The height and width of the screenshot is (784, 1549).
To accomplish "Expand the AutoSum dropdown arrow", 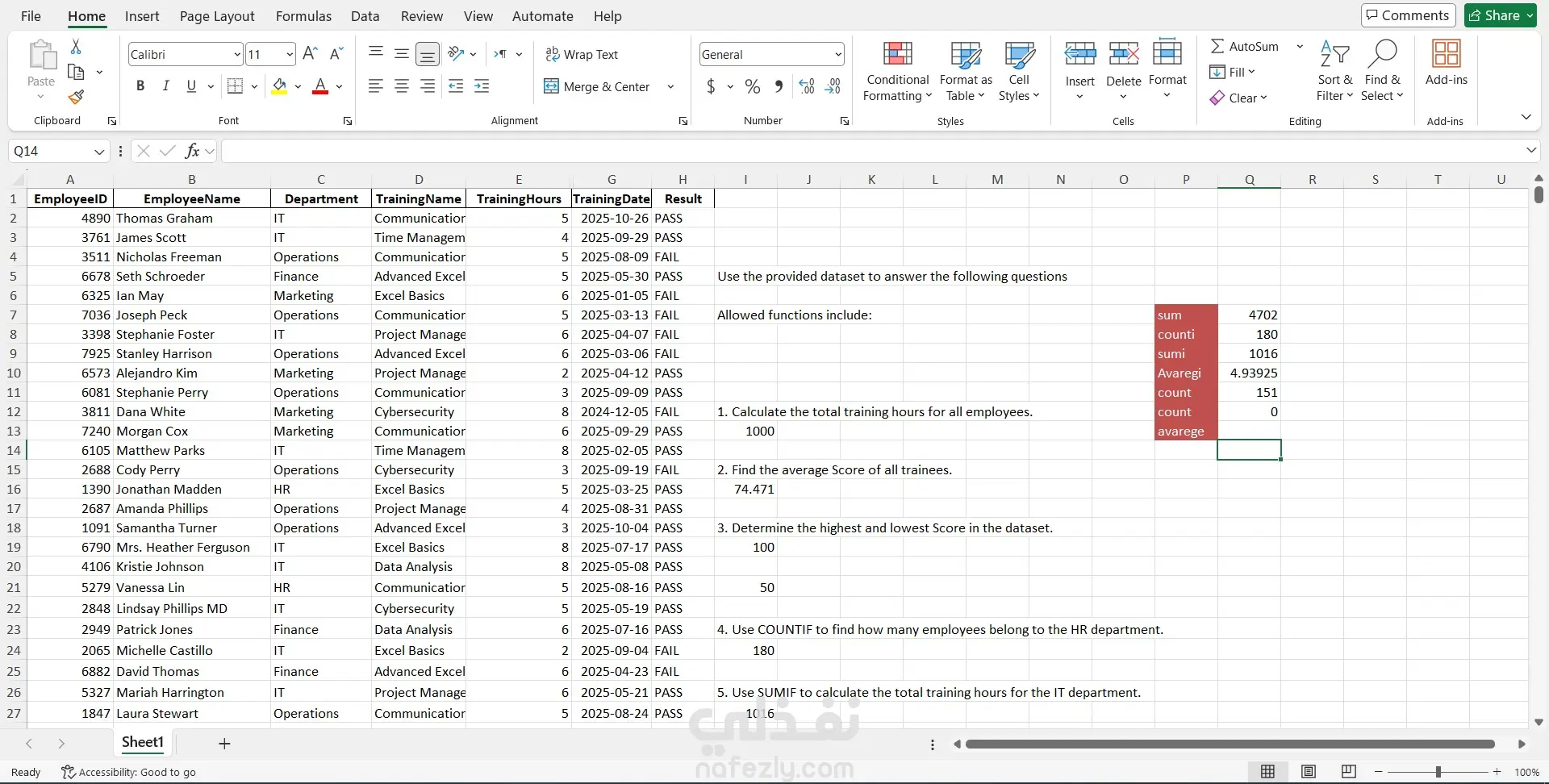I will (x=1300, y=46).
